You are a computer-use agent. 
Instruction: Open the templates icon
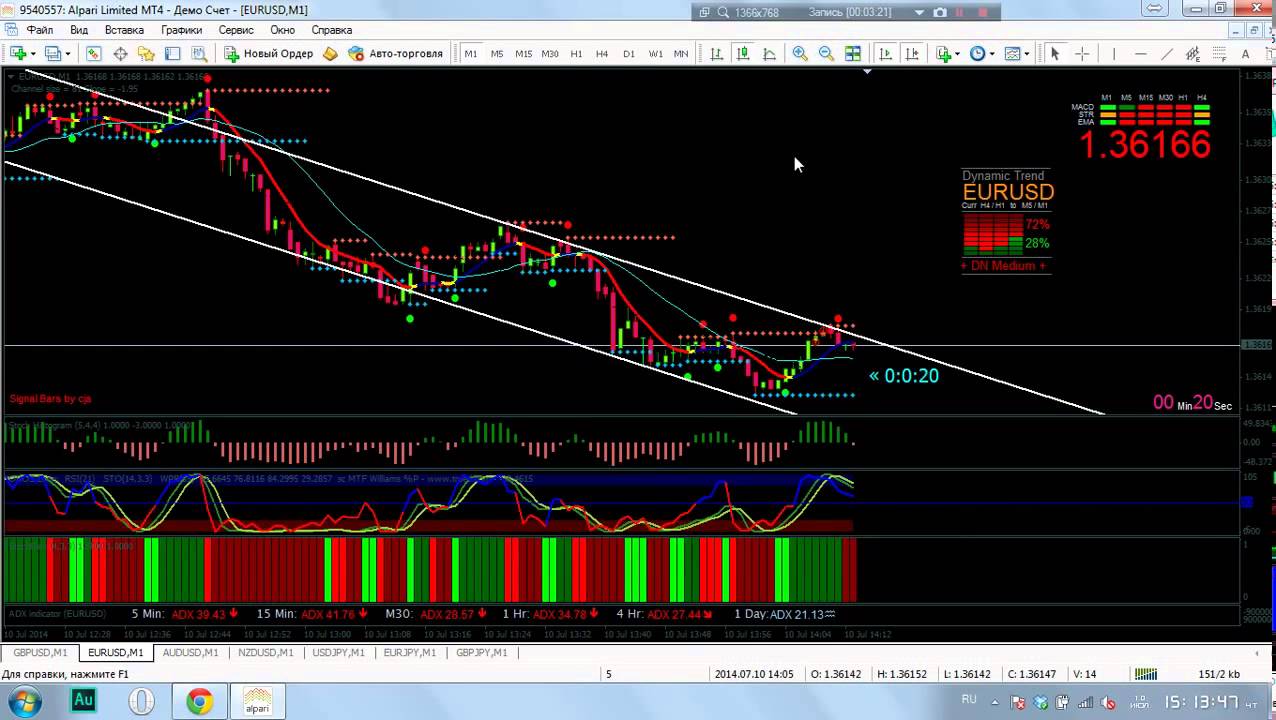[x=1012, y=53]
